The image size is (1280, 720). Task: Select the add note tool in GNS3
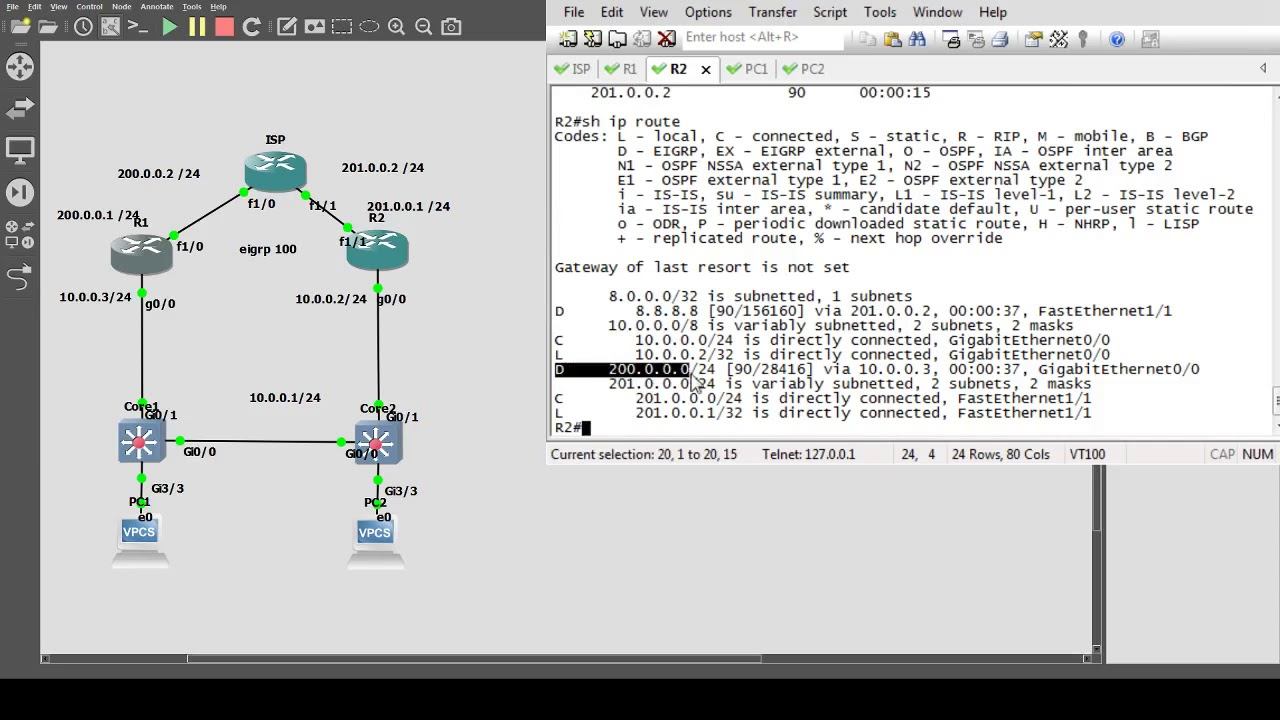(x=287, y=27)
